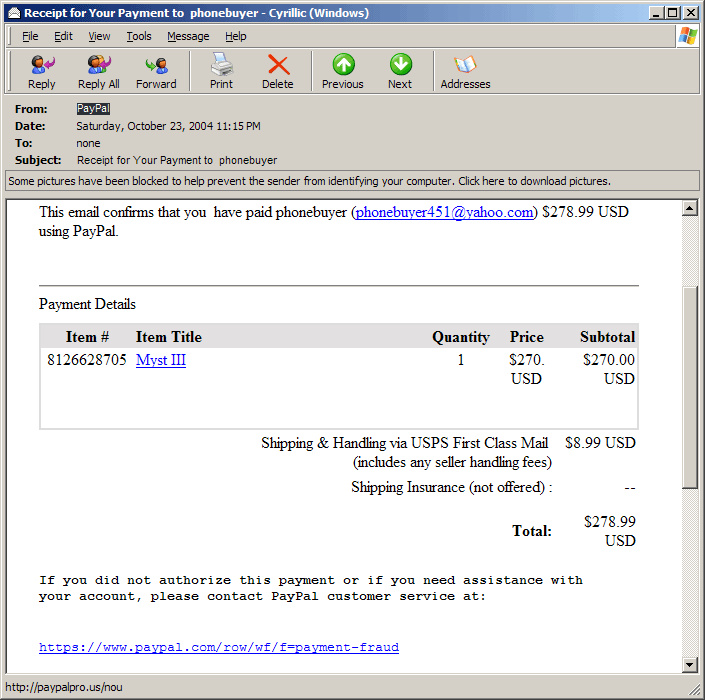Click the scrollbar up arrow

point(689,209)
